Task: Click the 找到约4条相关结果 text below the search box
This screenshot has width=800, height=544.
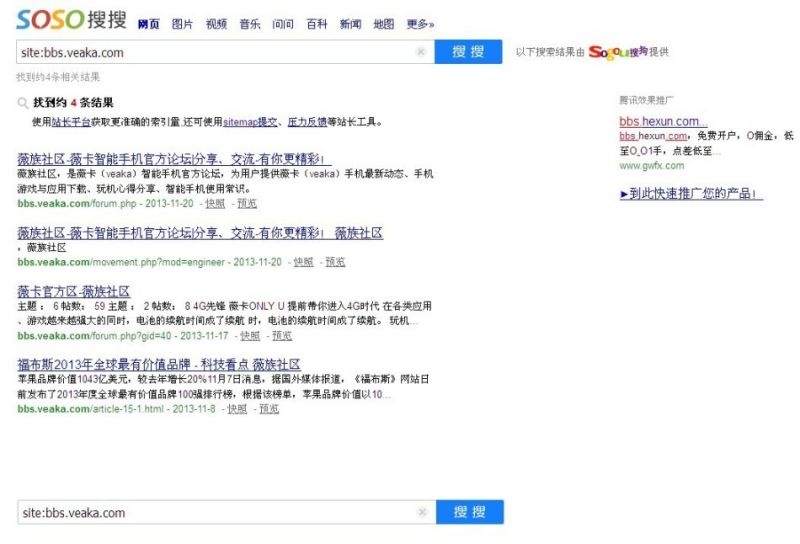Action: click(x=58, y=77)
